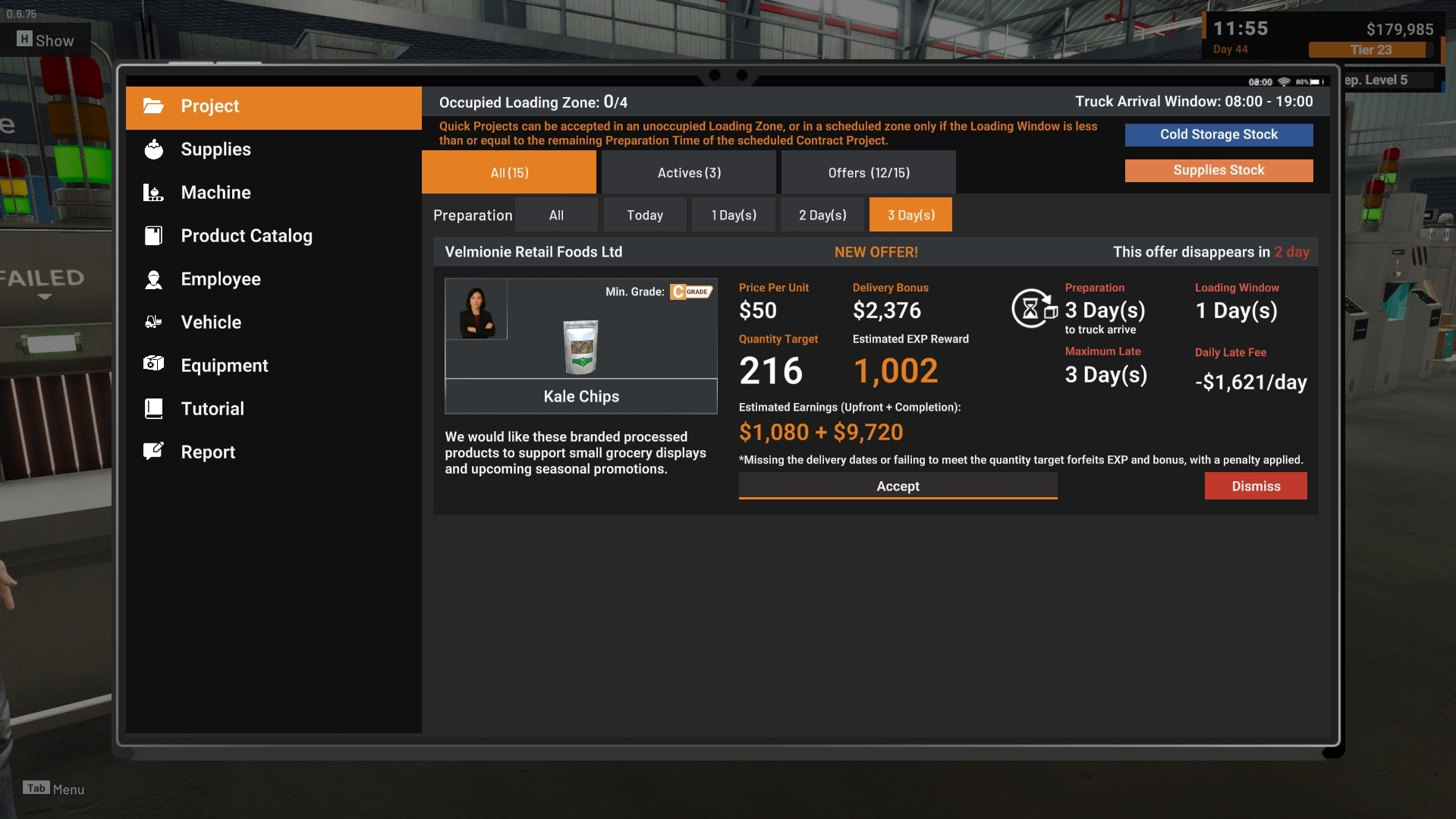Open the Tutorial book icon
Image resolution: width=1456 pixels, height=819 pixels.
pyautogui.click(x=153, y=409)
